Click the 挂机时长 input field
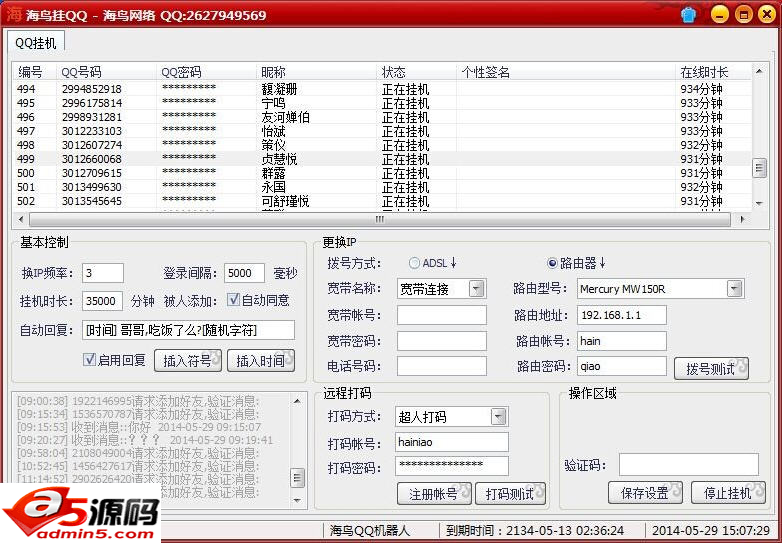This screenshot has width=782, height=543. point(103,301)
